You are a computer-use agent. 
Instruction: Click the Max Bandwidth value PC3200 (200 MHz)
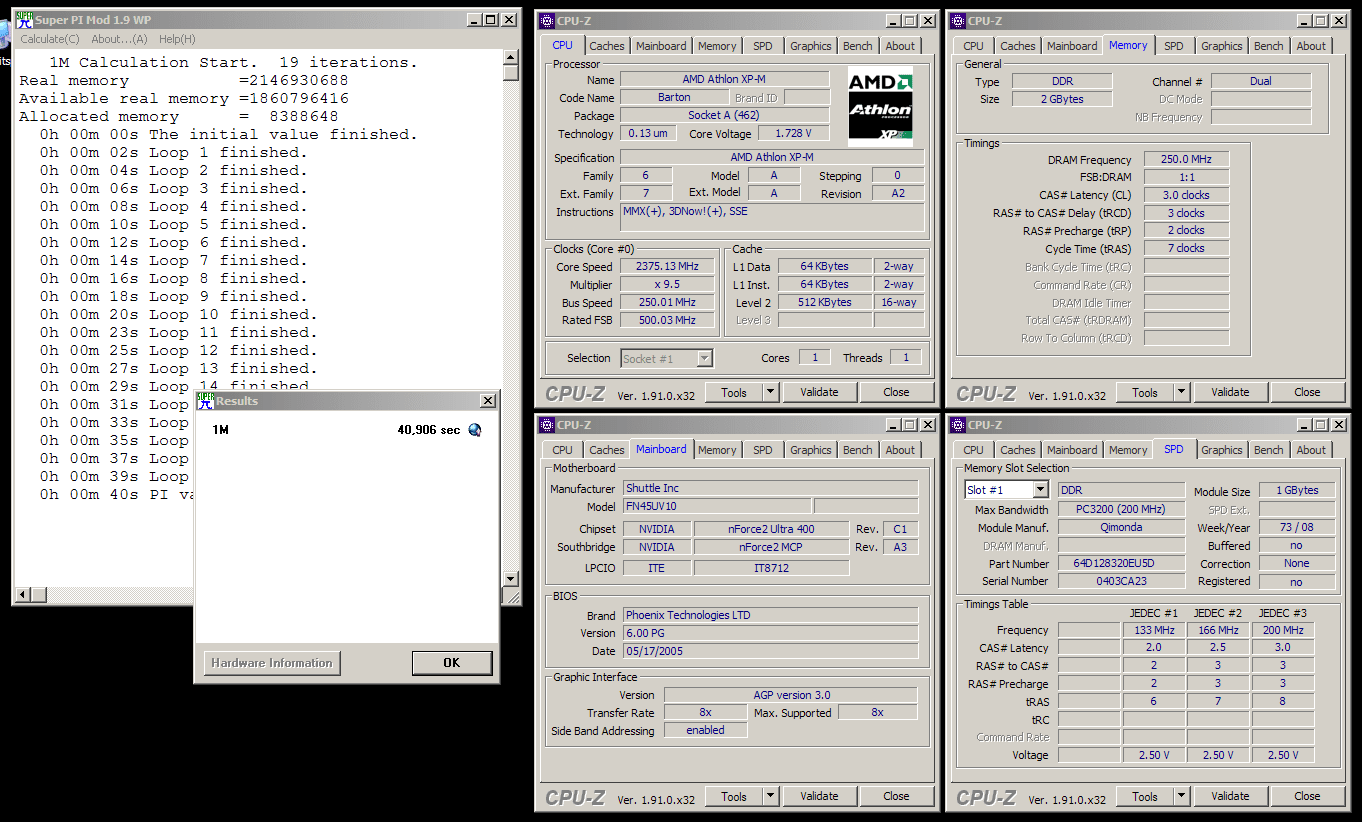coord(1120,510)
